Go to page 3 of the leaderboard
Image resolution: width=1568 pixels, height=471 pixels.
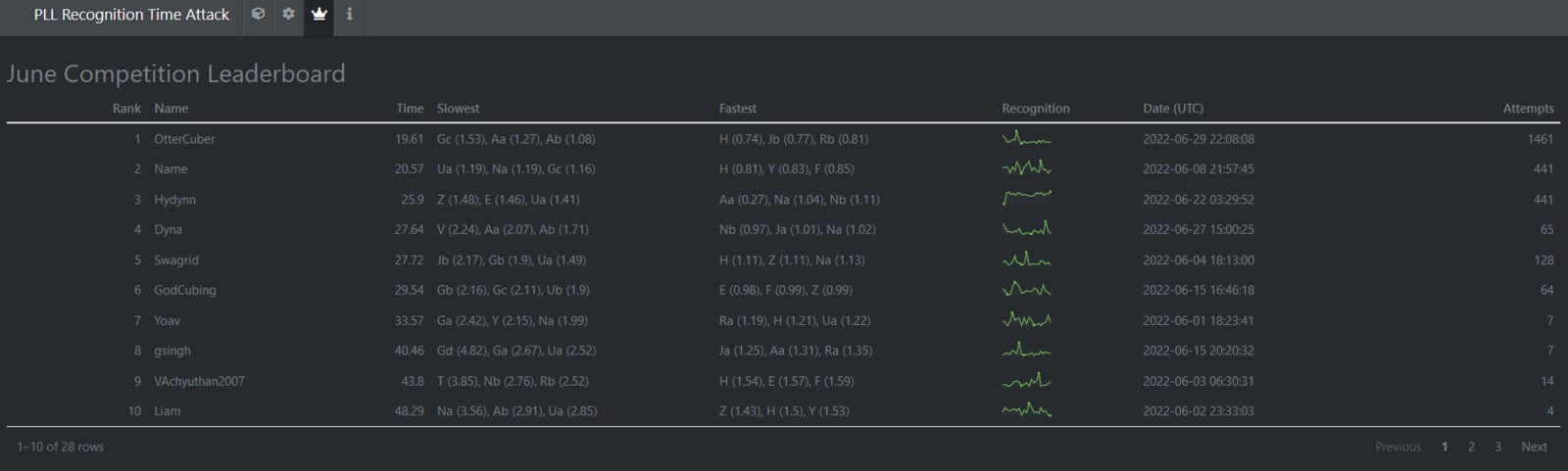tap(1497, 447)
